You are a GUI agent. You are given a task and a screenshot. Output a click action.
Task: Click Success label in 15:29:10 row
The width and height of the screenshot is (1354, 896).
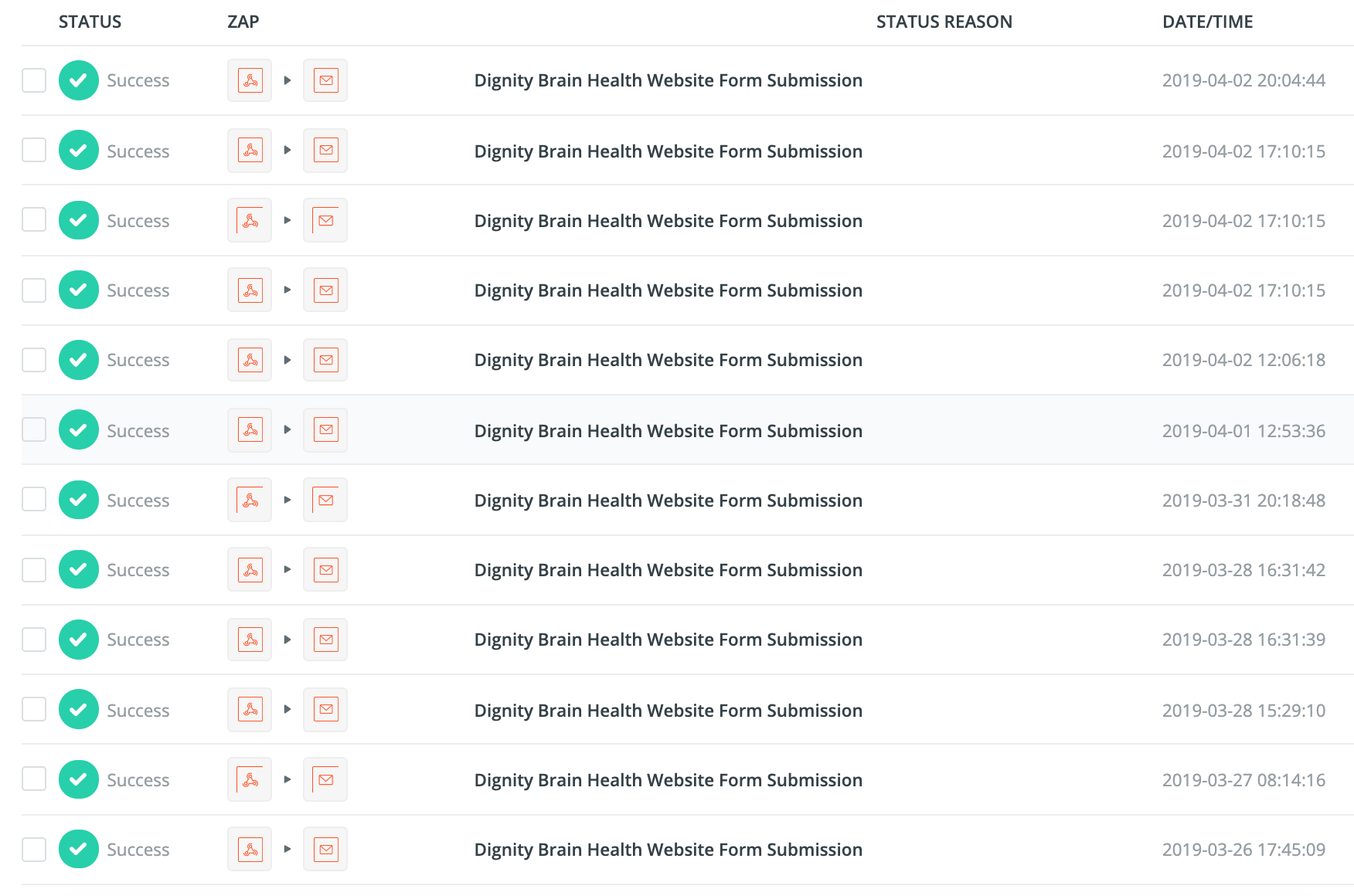tap(138, 711)
